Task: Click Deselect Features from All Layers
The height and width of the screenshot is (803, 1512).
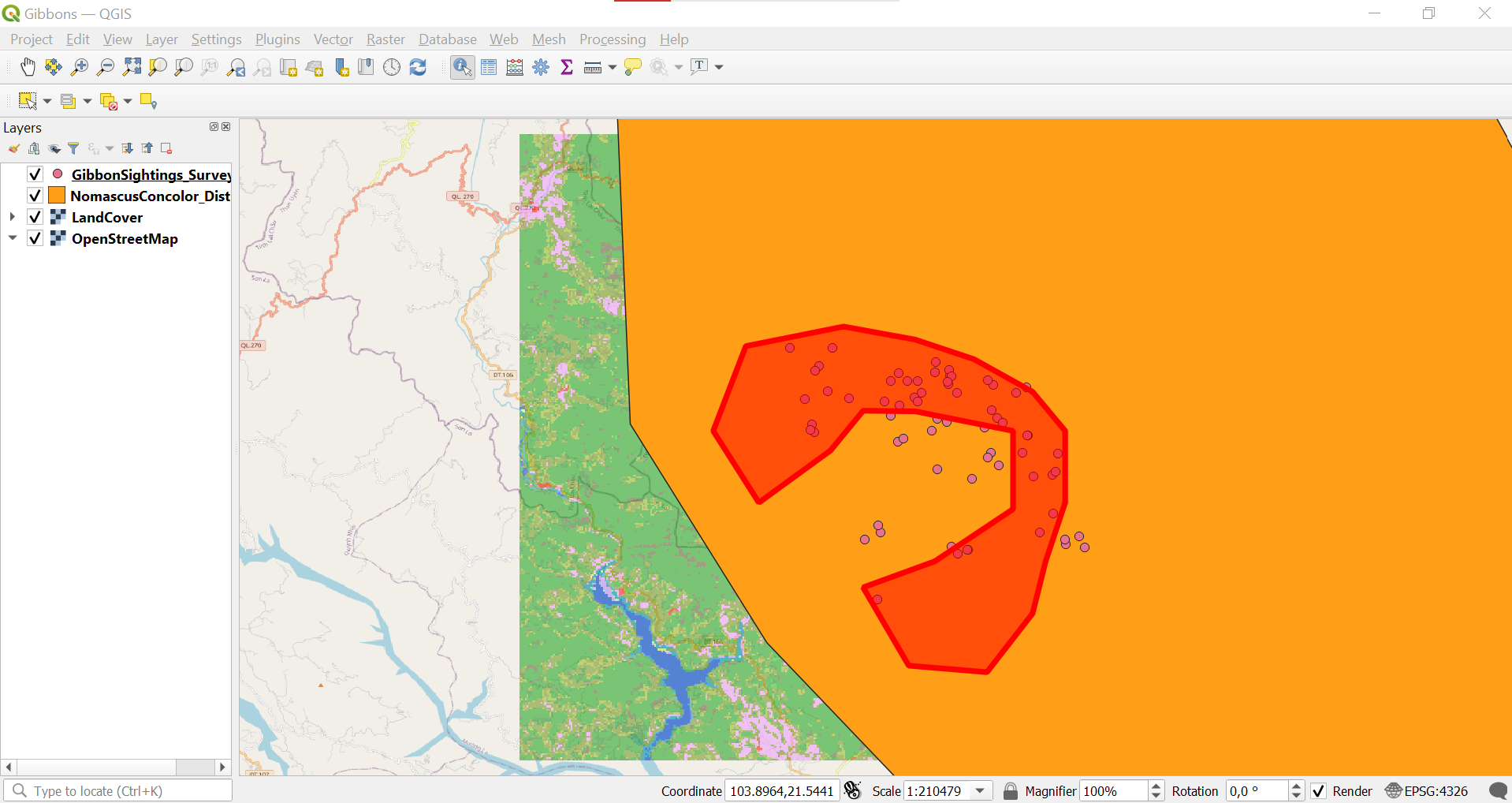Action: [108, 101]
